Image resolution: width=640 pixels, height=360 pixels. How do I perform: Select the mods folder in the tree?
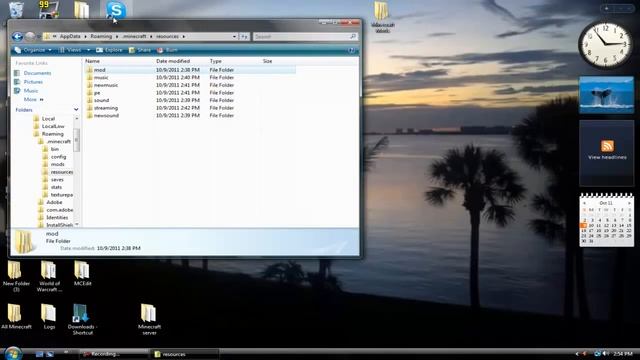58,164
